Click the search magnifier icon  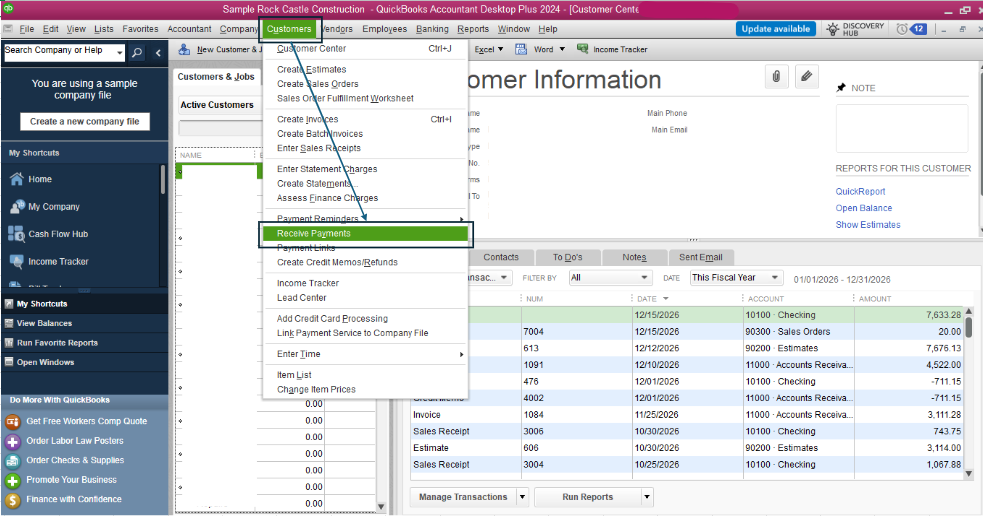137,52
